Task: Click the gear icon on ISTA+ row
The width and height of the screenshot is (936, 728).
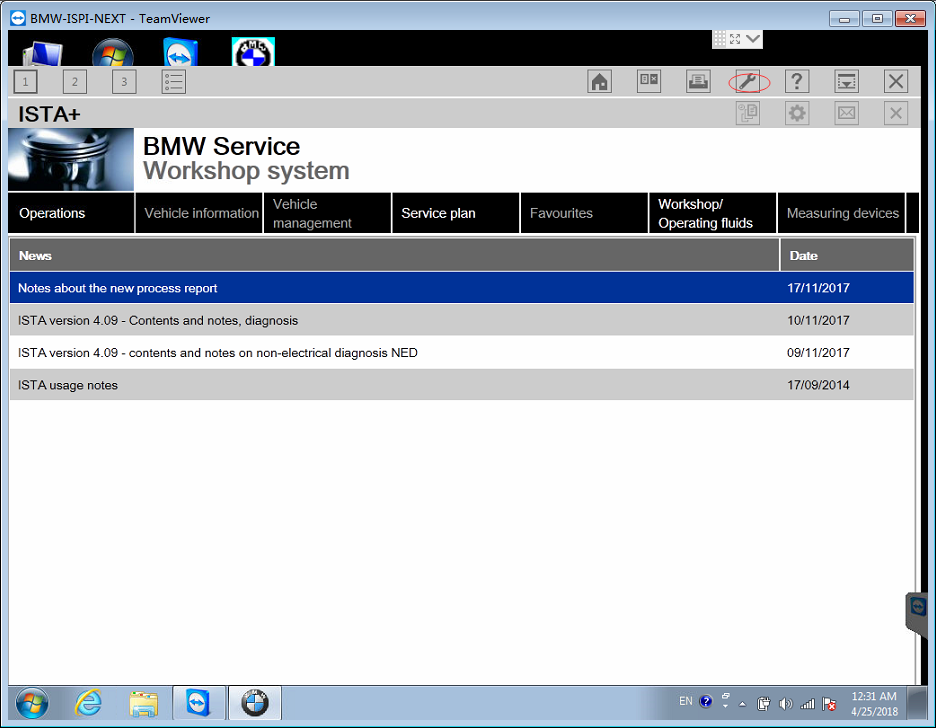Action: [797, 113]
